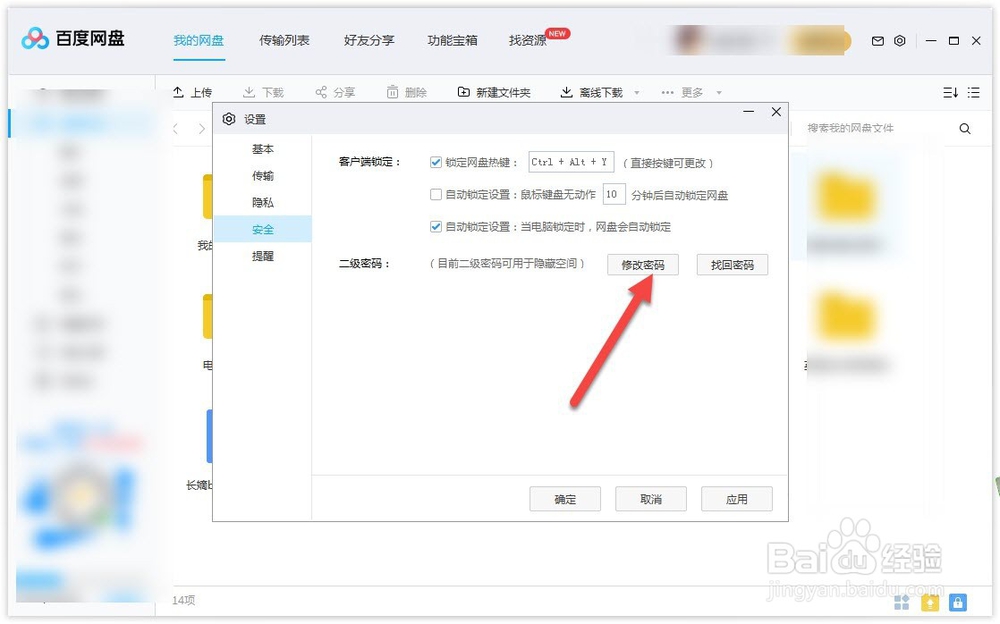Select 隐私 in settings sidebar
The image size is (1000, 624).
[x=263, y=203]
